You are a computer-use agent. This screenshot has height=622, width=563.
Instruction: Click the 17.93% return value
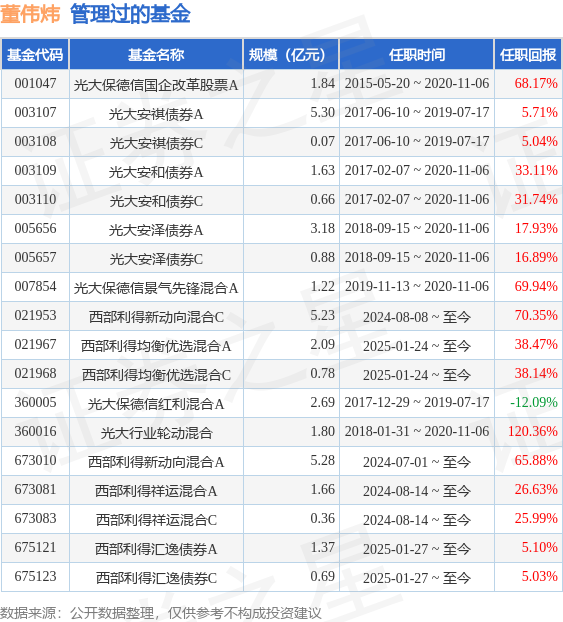(536, 228)
